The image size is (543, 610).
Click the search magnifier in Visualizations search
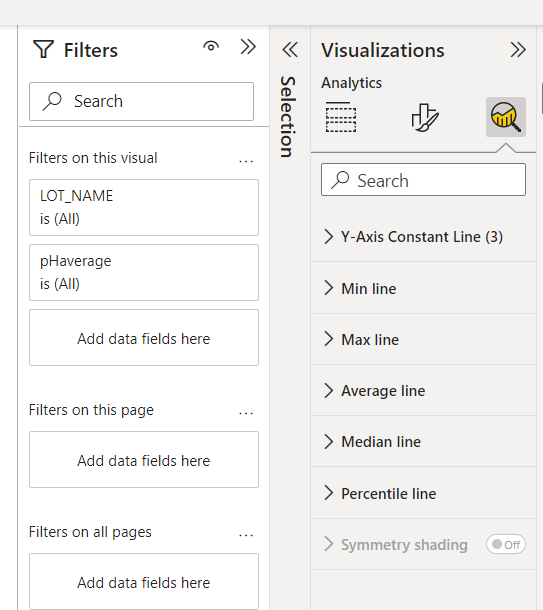pyautogui.click(x=340, y=180)
